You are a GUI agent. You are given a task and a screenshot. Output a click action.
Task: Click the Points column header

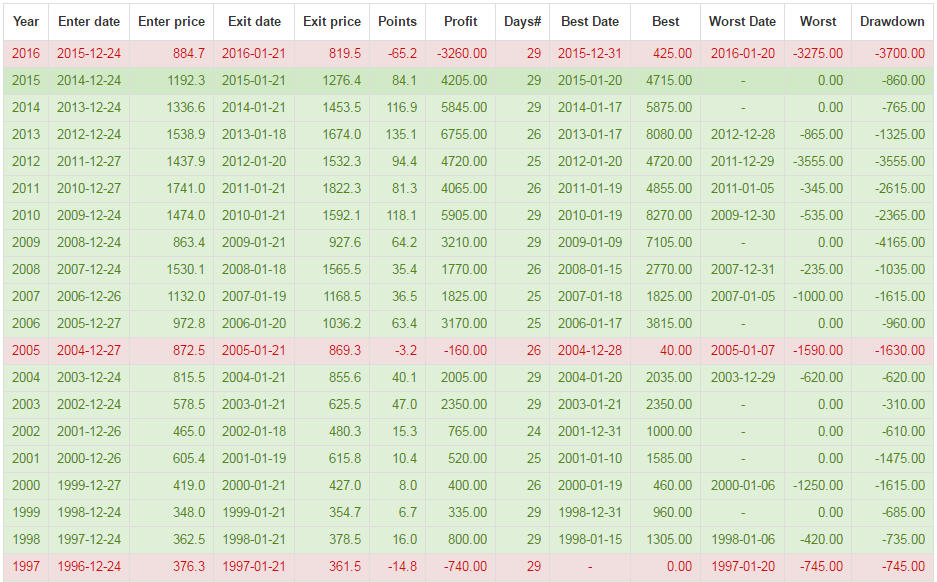(397, 22)
